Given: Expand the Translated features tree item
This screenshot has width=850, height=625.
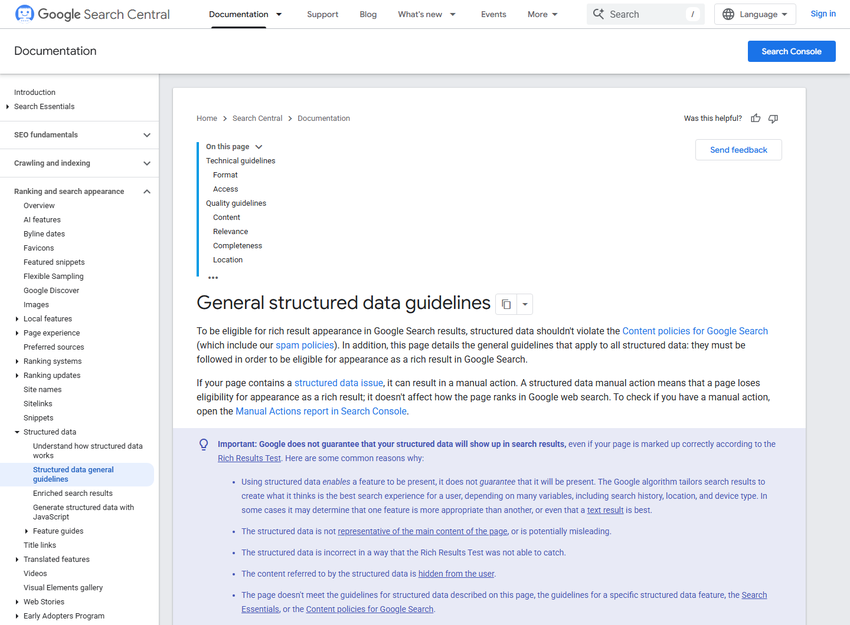Looking at the screenshot, I should pos(17,559).
